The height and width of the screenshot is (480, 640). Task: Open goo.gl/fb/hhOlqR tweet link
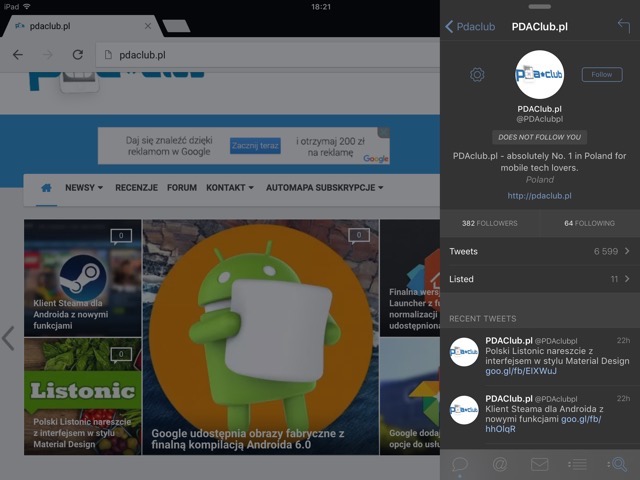click(543, 424)
